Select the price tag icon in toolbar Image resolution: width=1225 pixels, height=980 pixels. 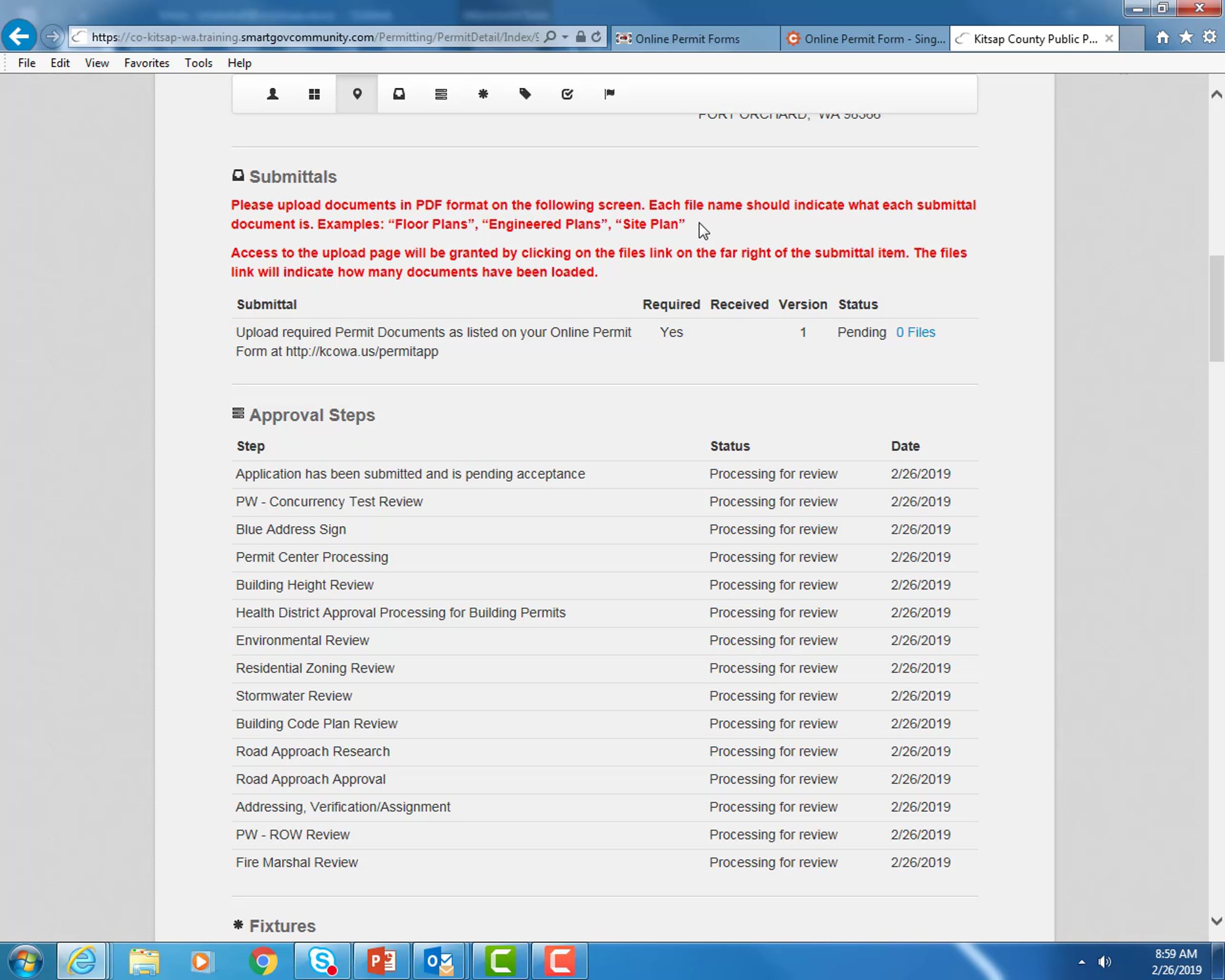point(525,94)
